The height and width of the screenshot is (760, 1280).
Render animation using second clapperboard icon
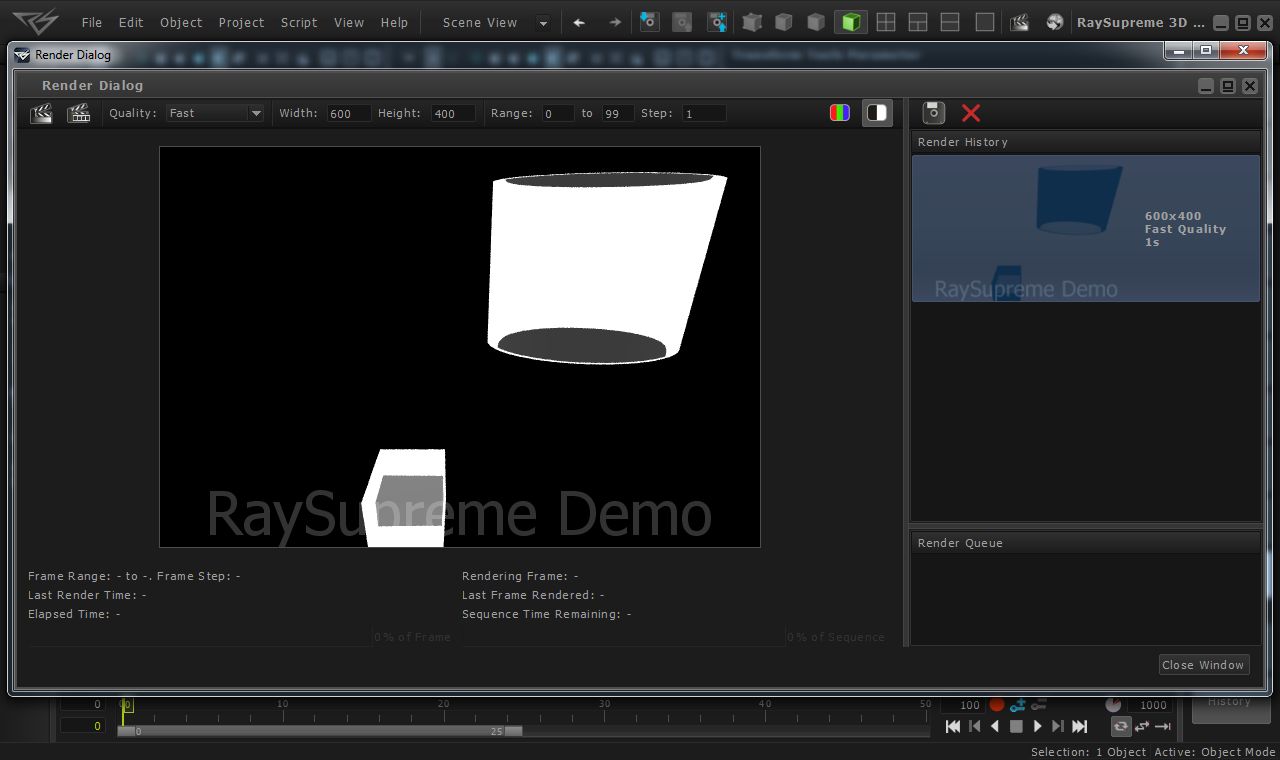click(x=79, y=113)
